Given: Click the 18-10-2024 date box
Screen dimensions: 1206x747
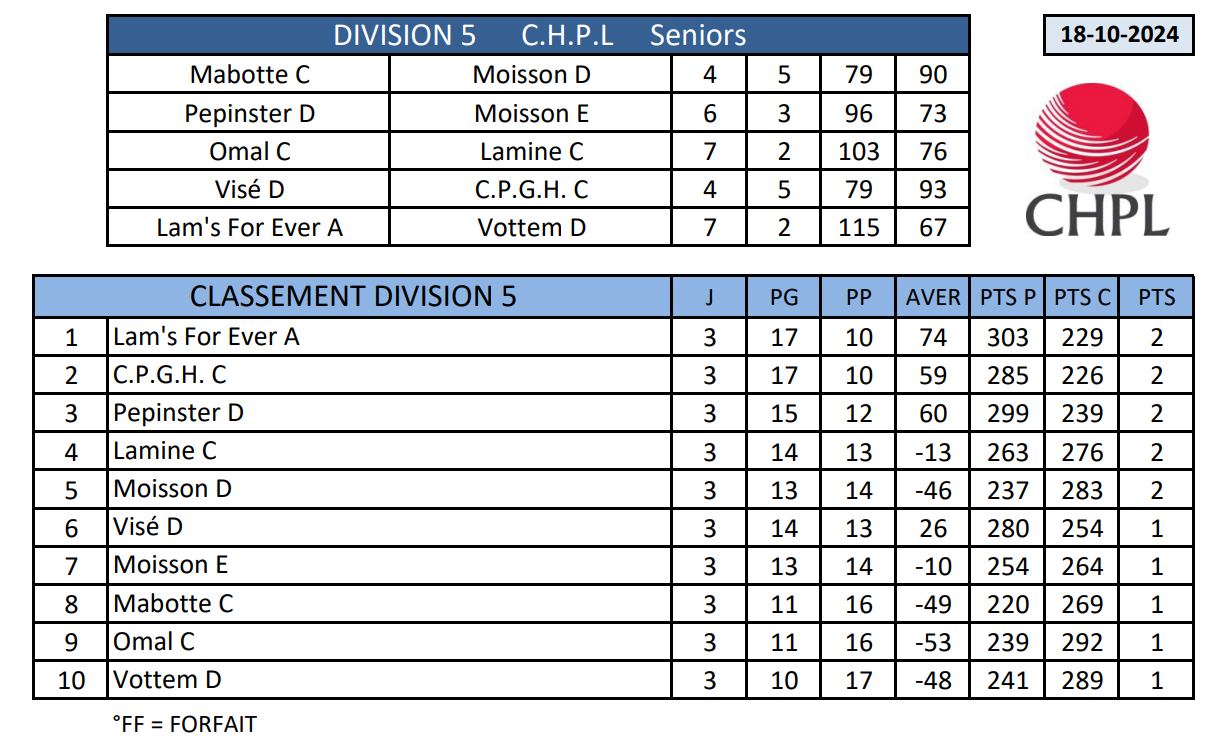Looking at the screenshot, I should click(x=1119, y=35).
